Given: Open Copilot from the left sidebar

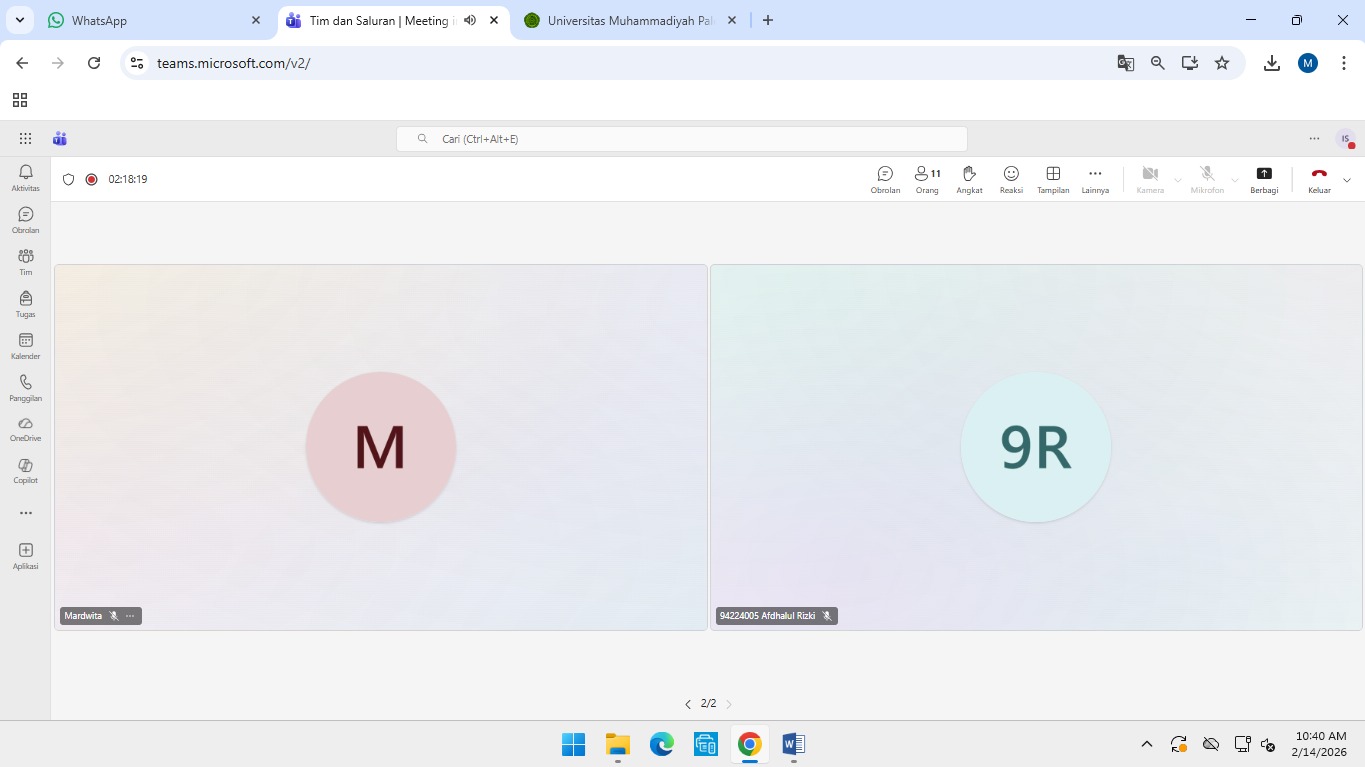Looking at the screenshot, I should [x=26, y=470].
